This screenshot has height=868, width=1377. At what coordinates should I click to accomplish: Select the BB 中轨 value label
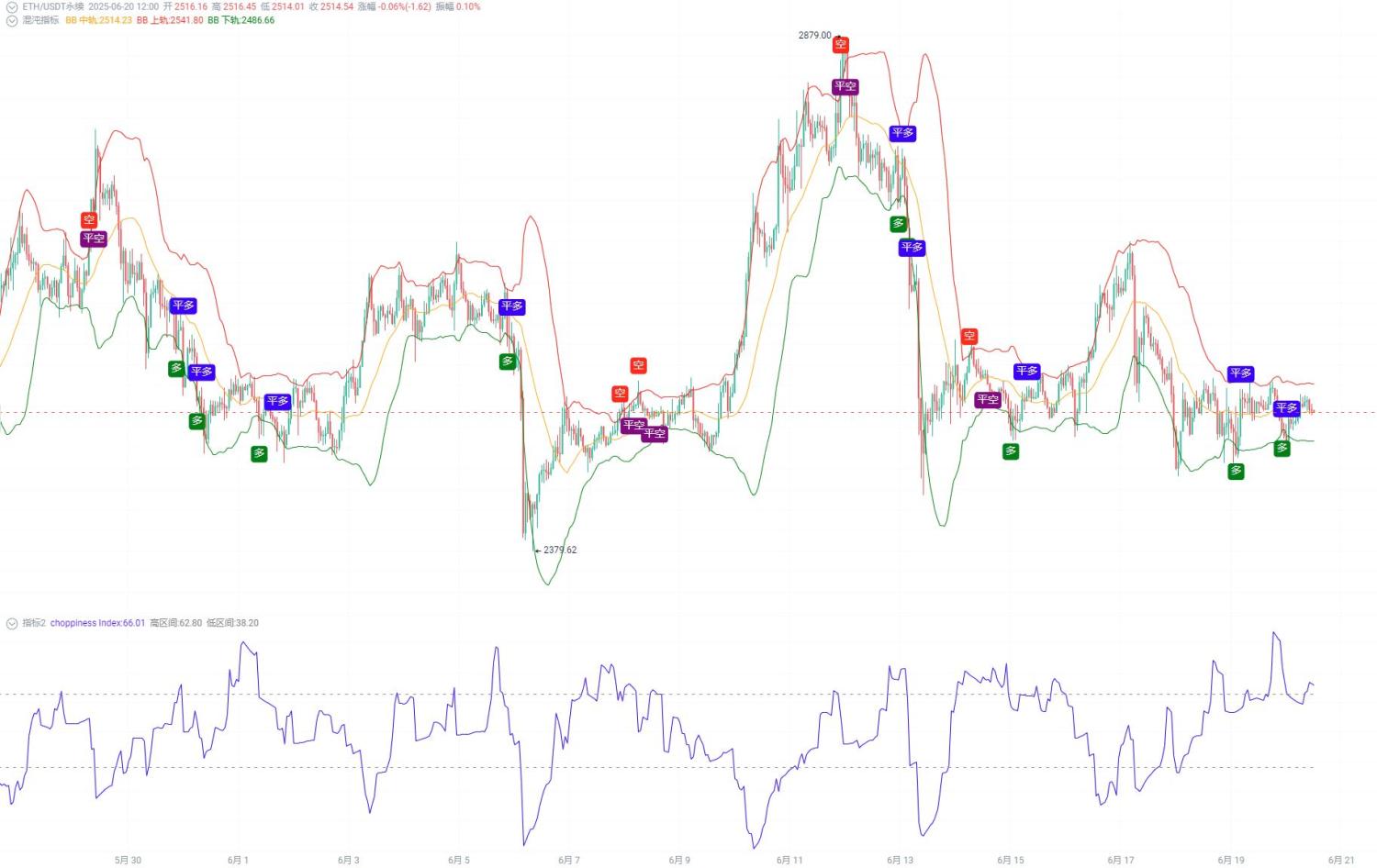click(x=98, y=20)
